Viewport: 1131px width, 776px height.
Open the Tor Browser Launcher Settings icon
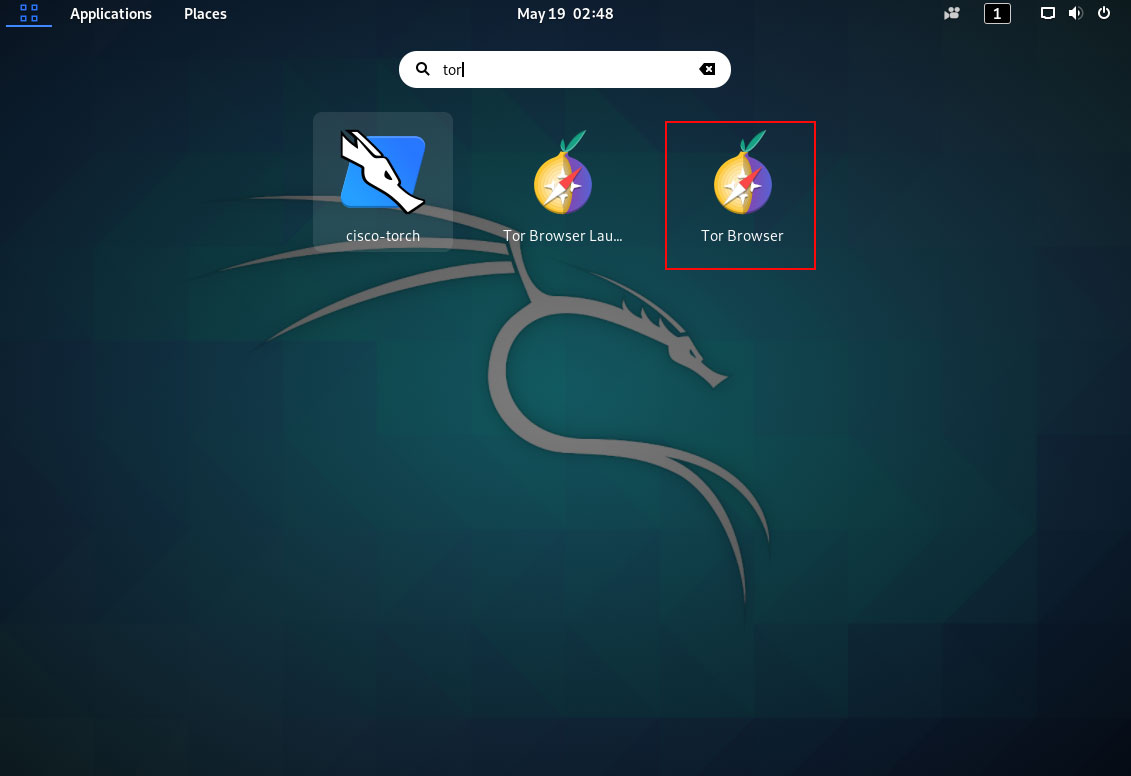click(x=563, y=172)
